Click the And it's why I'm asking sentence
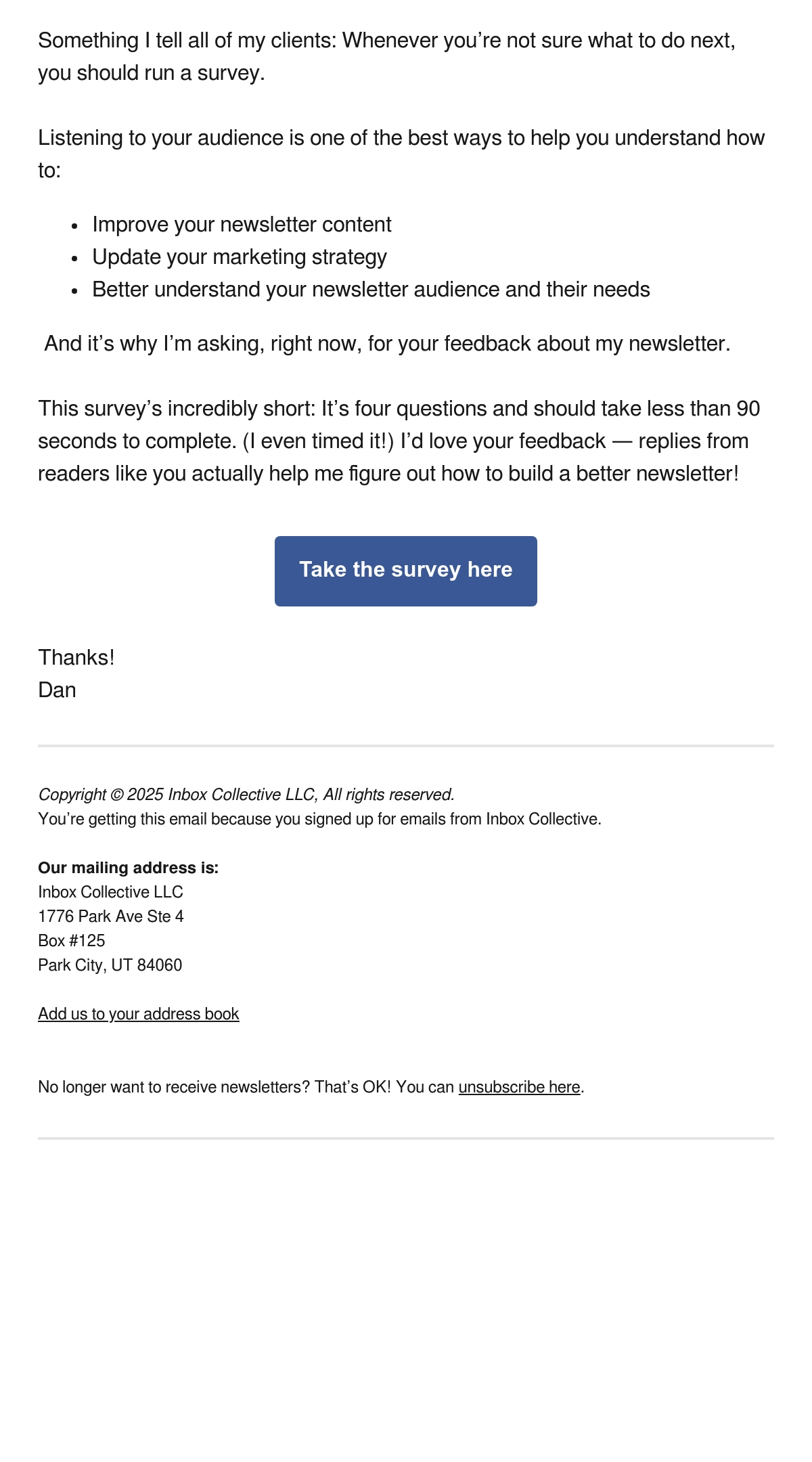812x1462 pixels. (x=387, y=343)
